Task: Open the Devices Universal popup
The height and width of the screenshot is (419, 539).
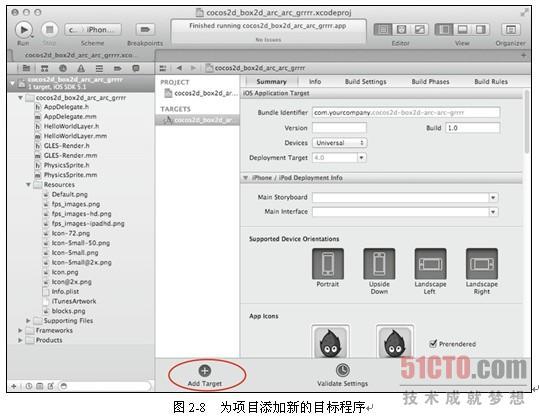Action: (339, 143)
